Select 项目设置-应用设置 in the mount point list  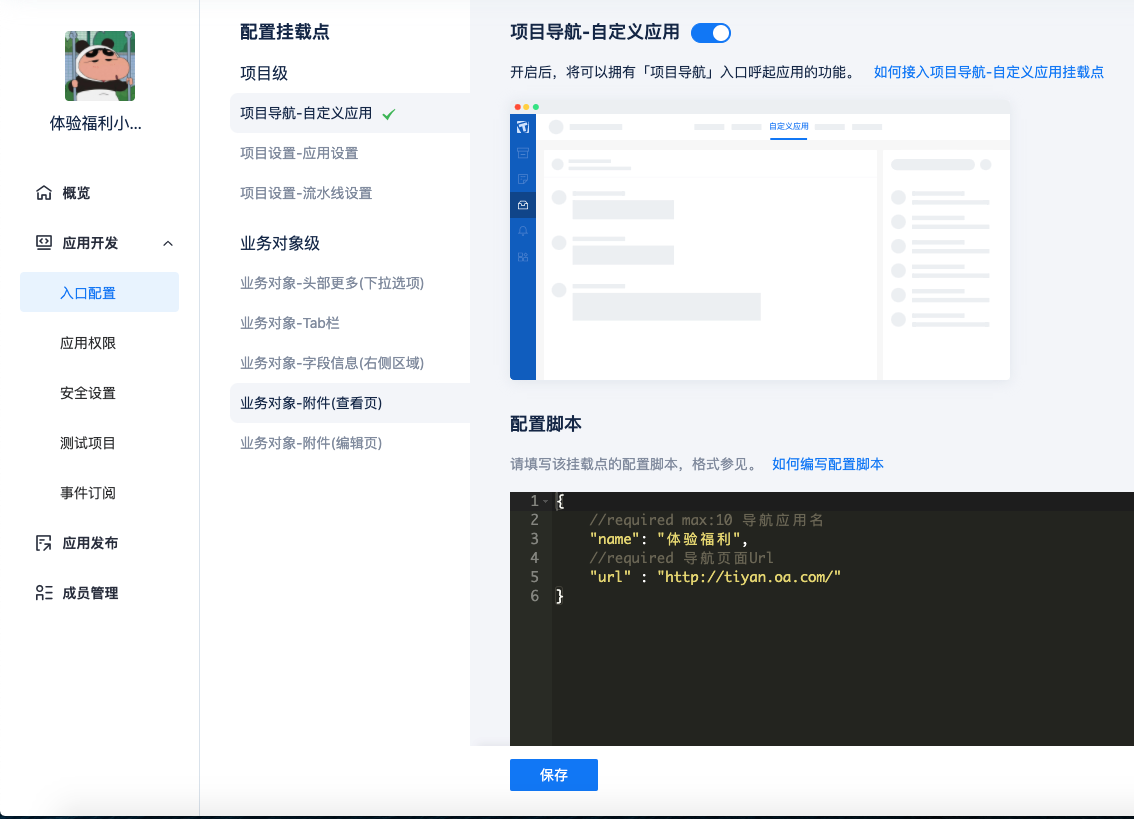coord(297,153)
